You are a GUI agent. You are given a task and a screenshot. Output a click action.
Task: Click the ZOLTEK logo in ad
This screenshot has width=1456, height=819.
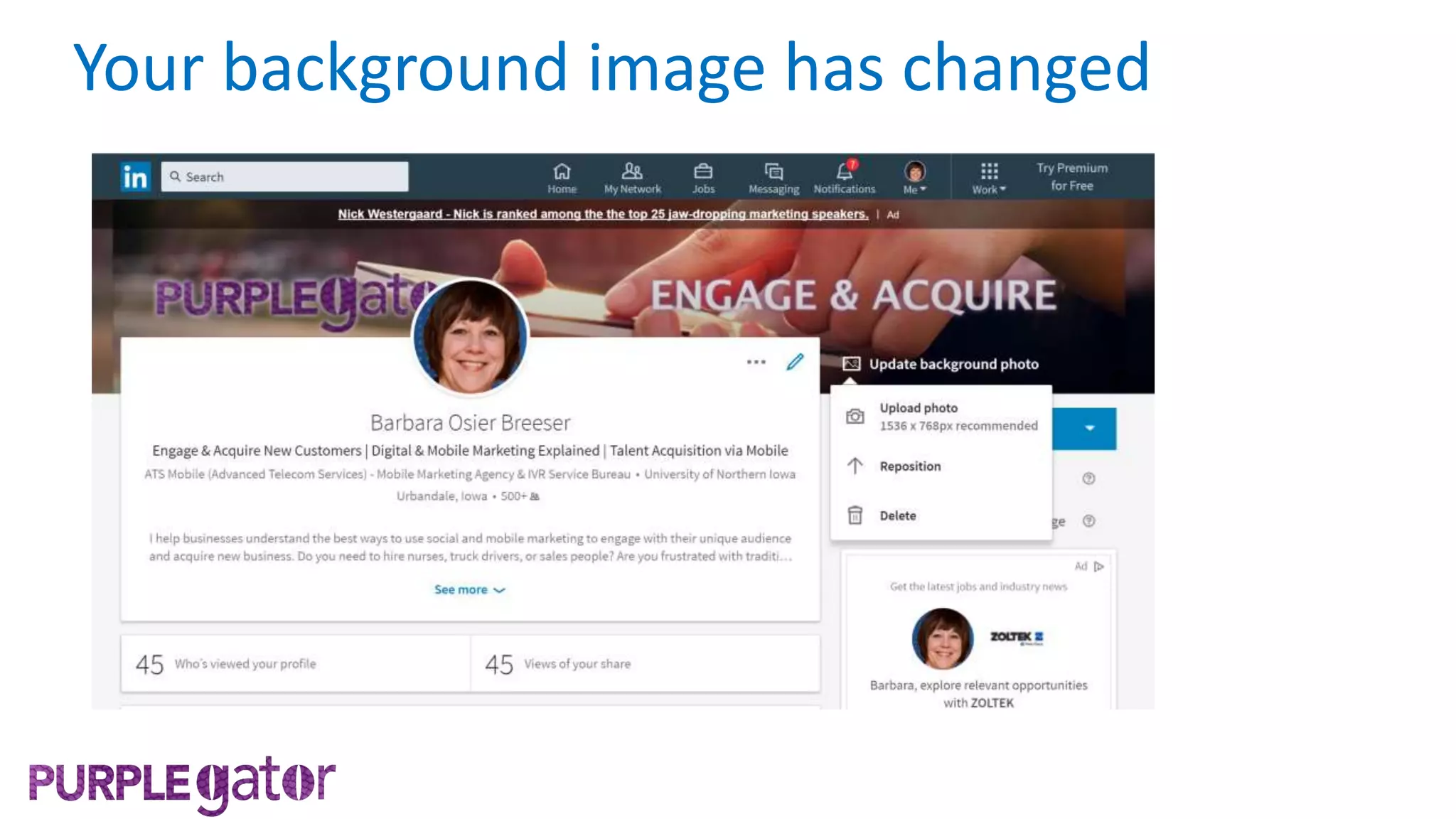click(1017, 638)
